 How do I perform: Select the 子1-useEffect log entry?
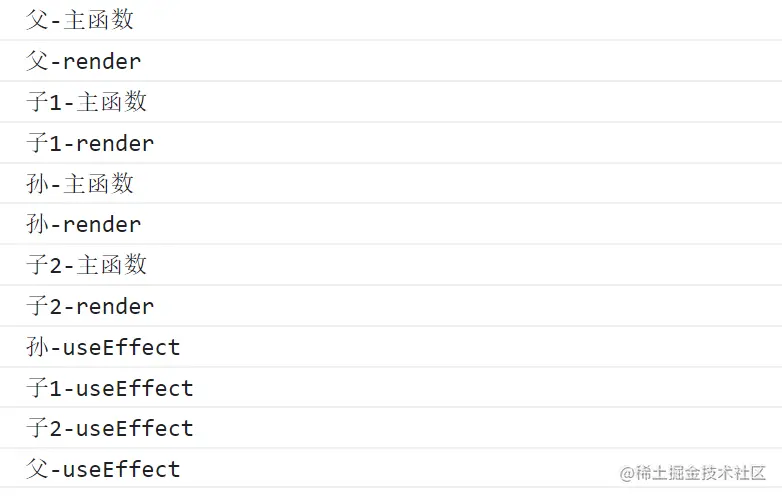coord(110,388)
